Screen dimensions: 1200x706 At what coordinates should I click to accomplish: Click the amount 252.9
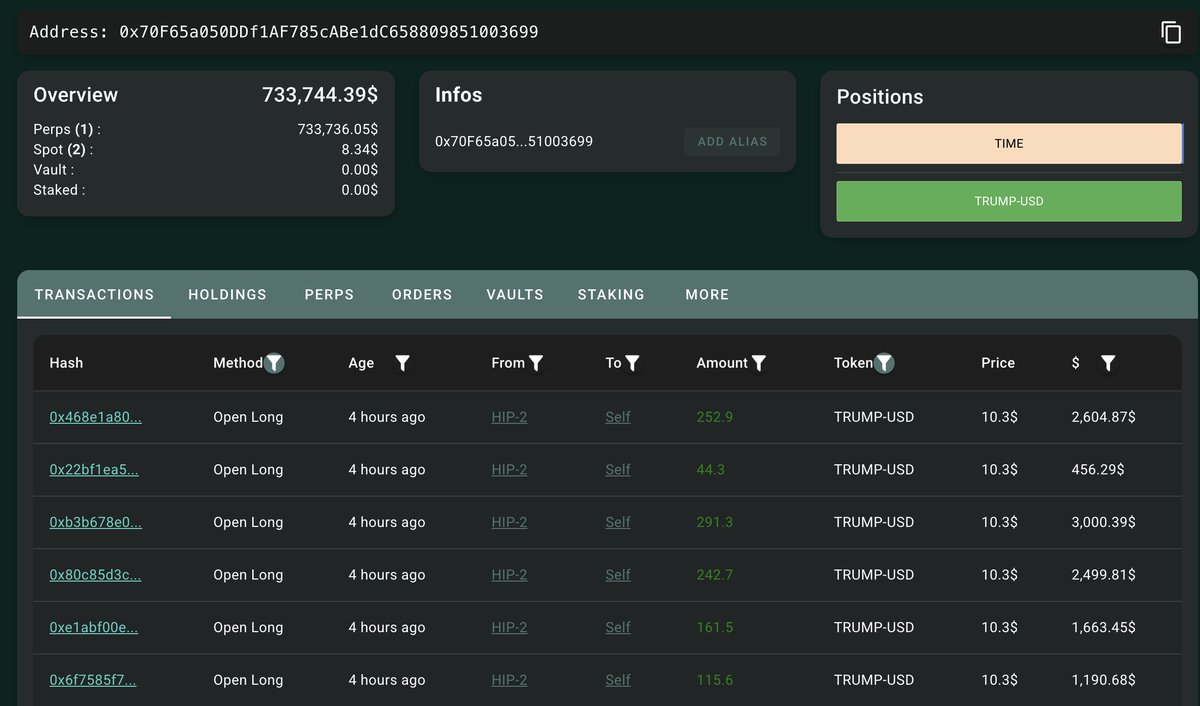click(715, 417)
